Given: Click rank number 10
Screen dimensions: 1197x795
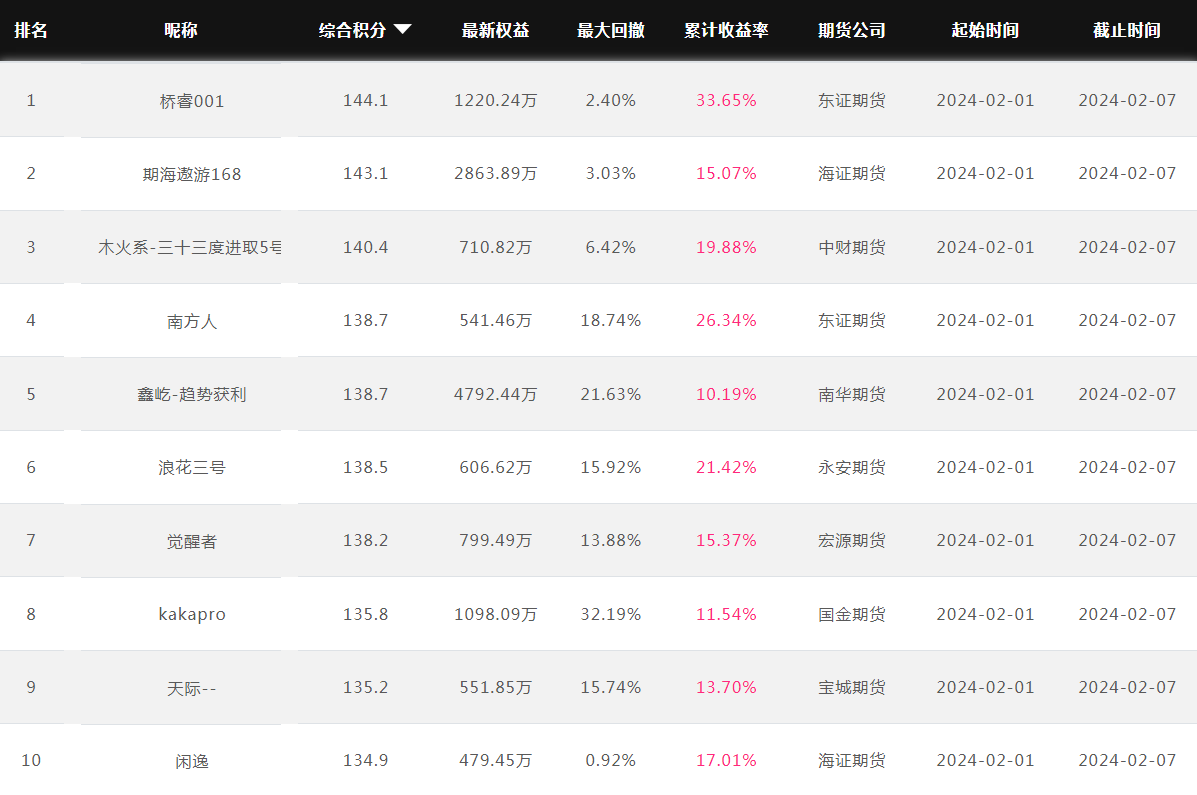Looking at the screenshot, I should point(31,761).
